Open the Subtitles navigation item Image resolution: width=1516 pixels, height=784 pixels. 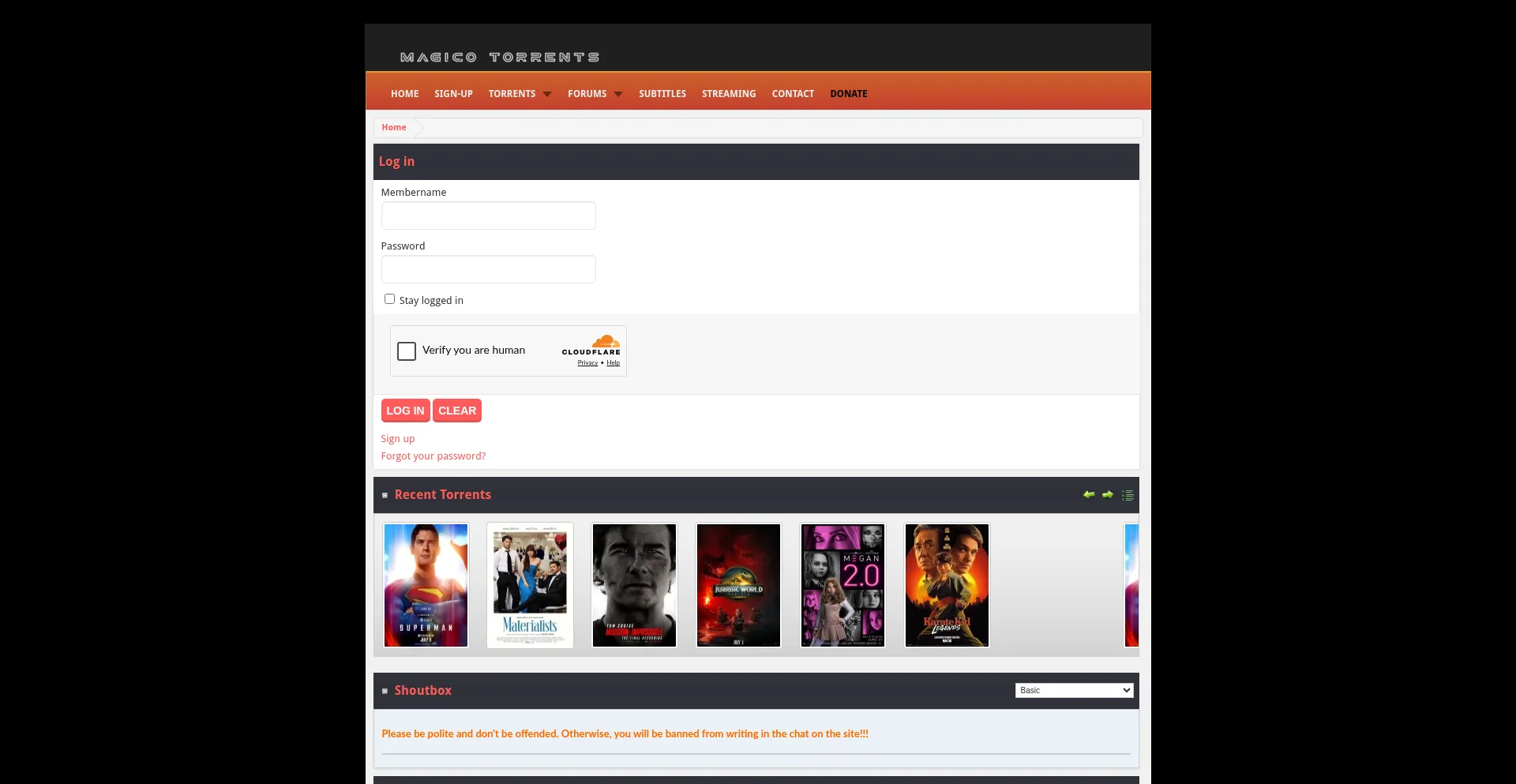click(662, 94)
